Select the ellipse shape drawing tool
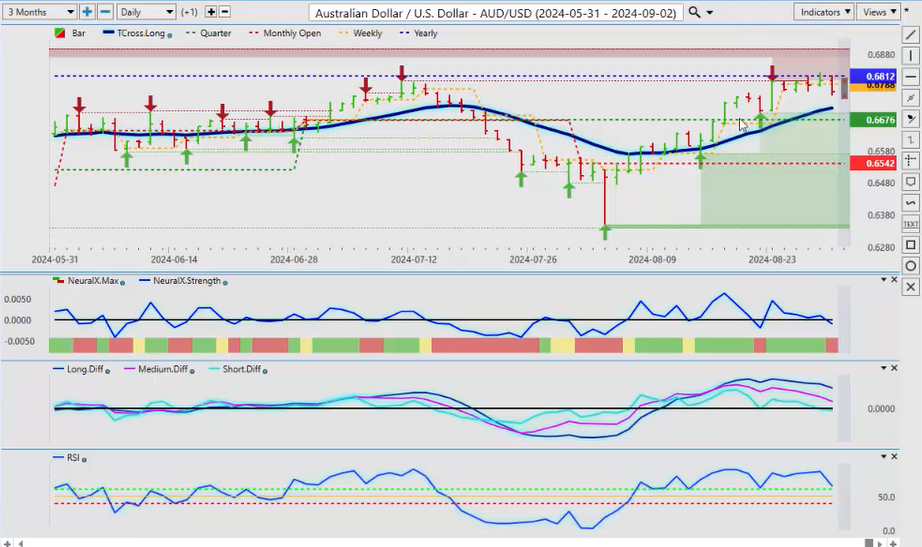This screenshot has height=547, width=922. (x=910, y=266)
